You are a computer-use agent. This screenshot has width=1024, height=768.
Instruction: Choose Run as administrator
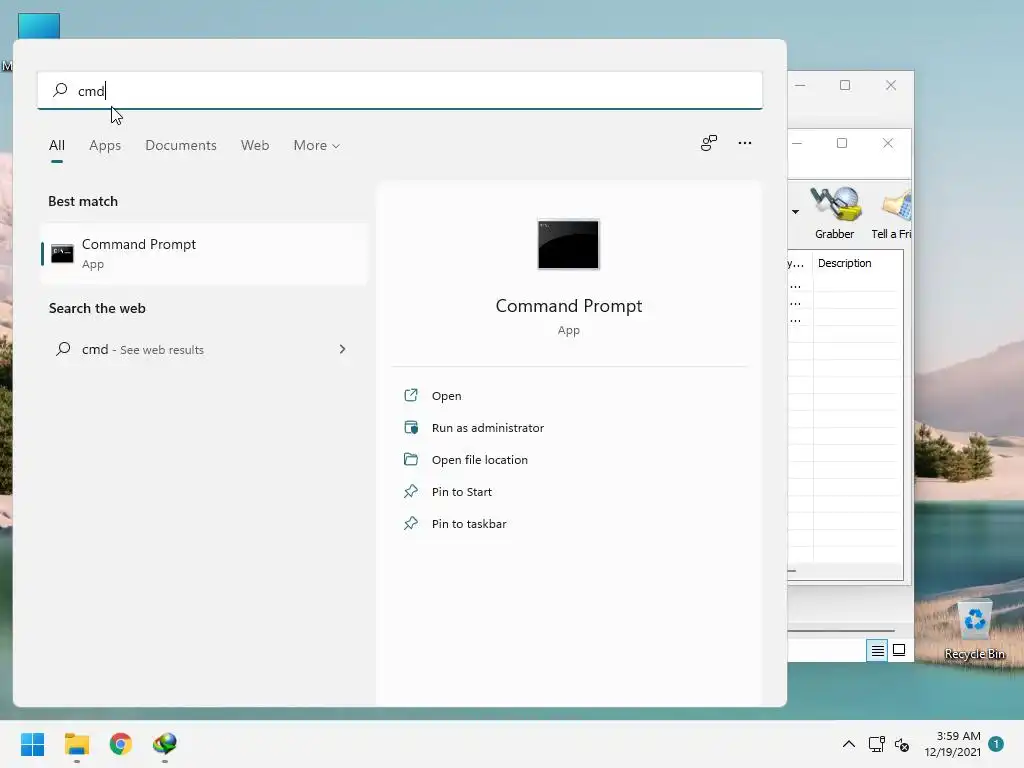487,428
